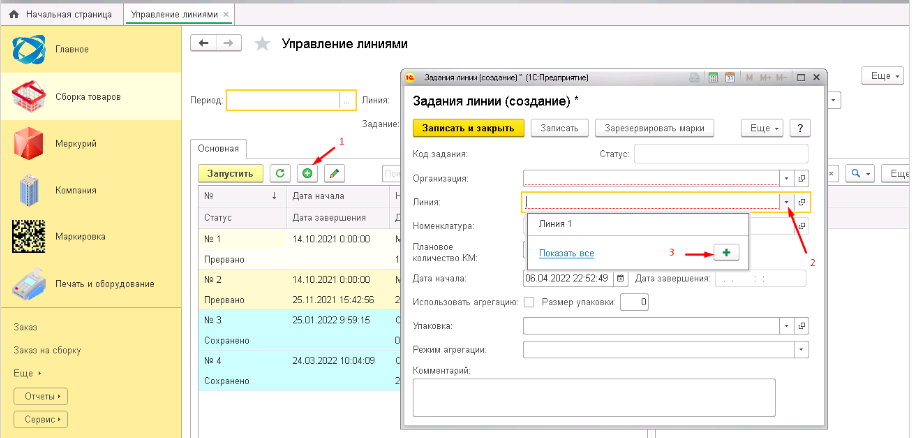Click the Запустить button
Screen dimensions: 912x438
click(x=230, y=173)
